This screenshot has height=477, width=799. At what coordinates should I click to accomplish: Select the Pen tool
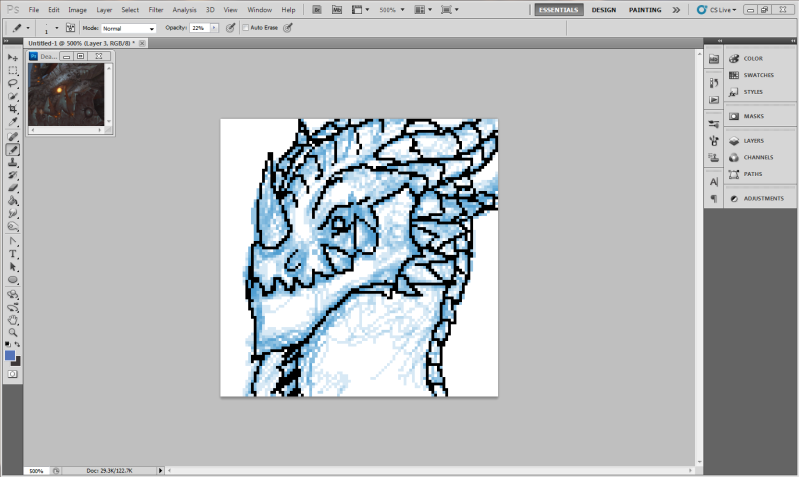click(13, 241)
